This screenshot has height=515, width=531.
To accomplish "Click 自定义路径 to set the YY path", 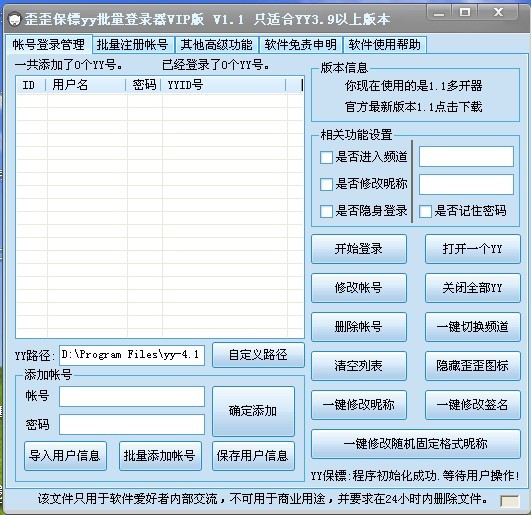I will point(258,355).
